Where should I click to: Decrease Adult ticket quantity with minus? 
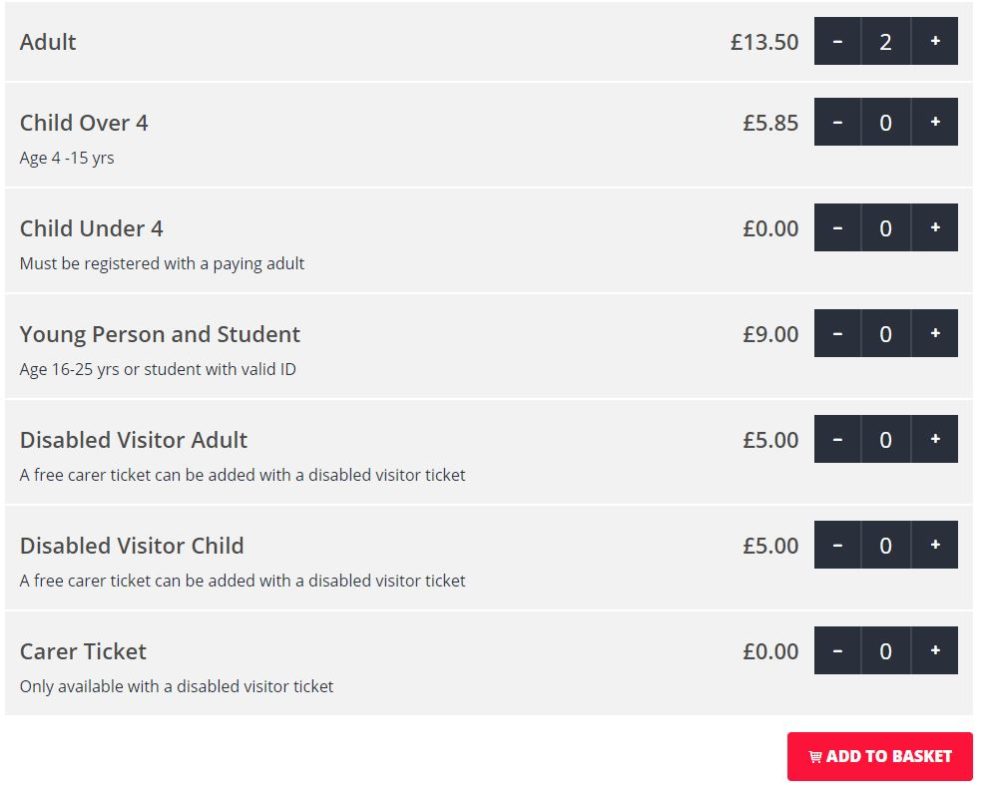[x=838, y=41]
